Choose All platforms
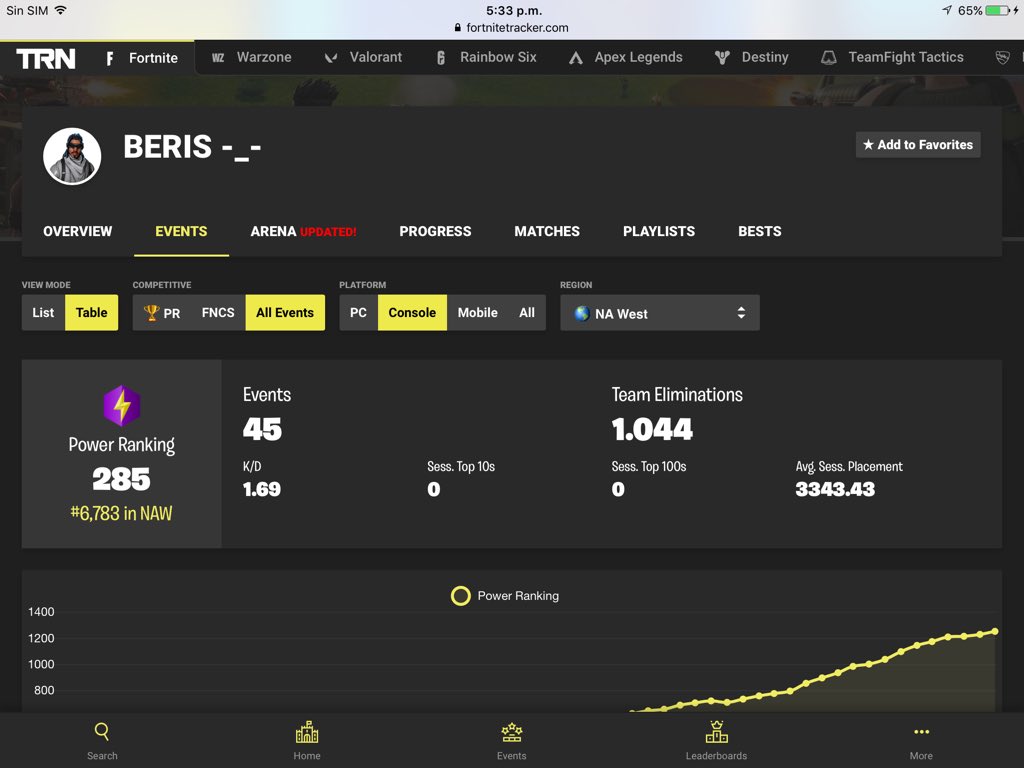This screenshot has width=1024, height=768. [x=527, y=313]
